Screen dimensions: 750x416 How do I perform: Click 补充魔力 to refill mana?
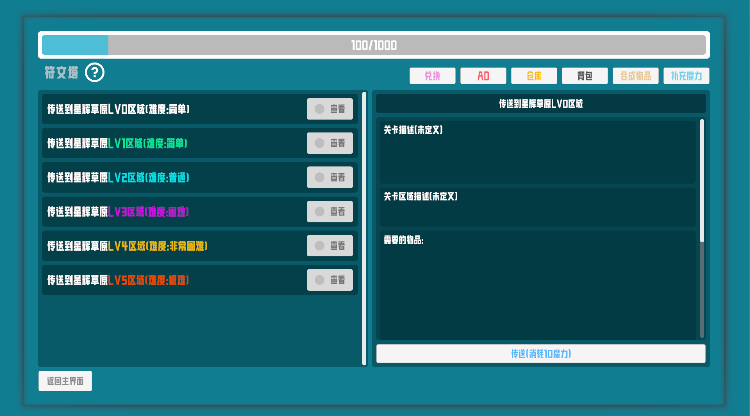(x=686, y=76)
